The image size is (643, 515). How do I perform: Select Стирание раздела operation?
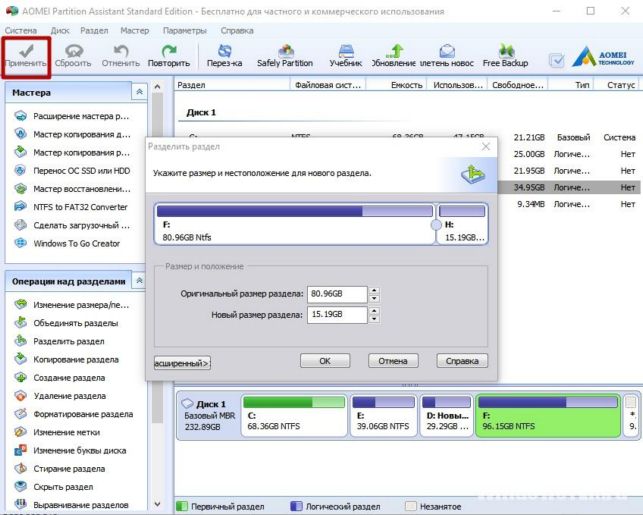coord(59,468)
